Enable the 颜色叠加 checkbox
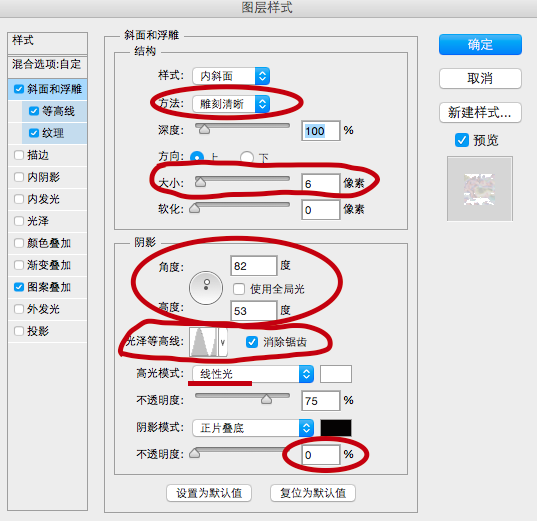 point(19,243)
